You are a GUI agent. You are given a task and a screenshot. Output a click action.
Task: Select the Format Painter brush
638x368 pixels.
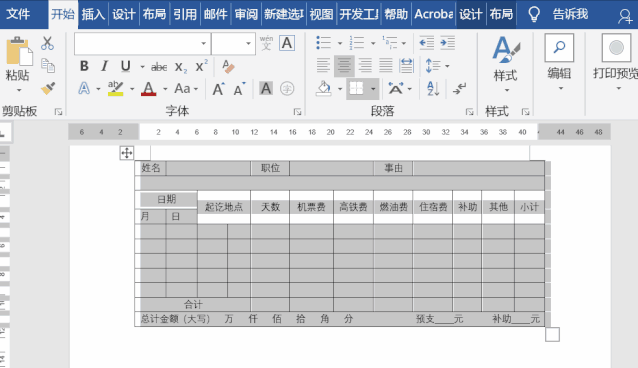tap(48, 88)
